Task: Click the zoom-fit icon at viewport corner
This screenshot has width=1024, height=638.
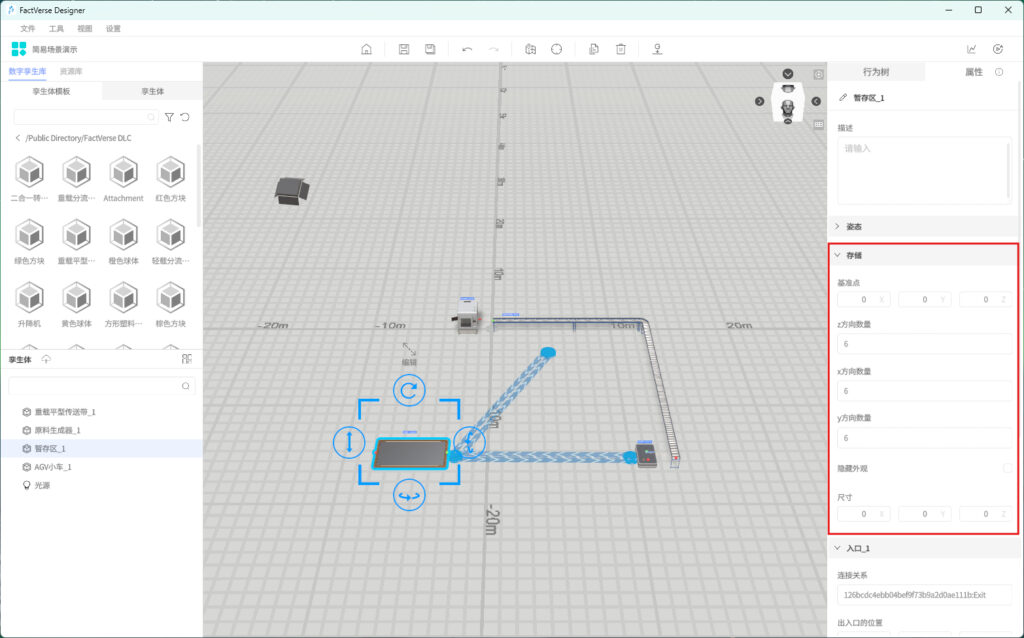Action: 818,74
